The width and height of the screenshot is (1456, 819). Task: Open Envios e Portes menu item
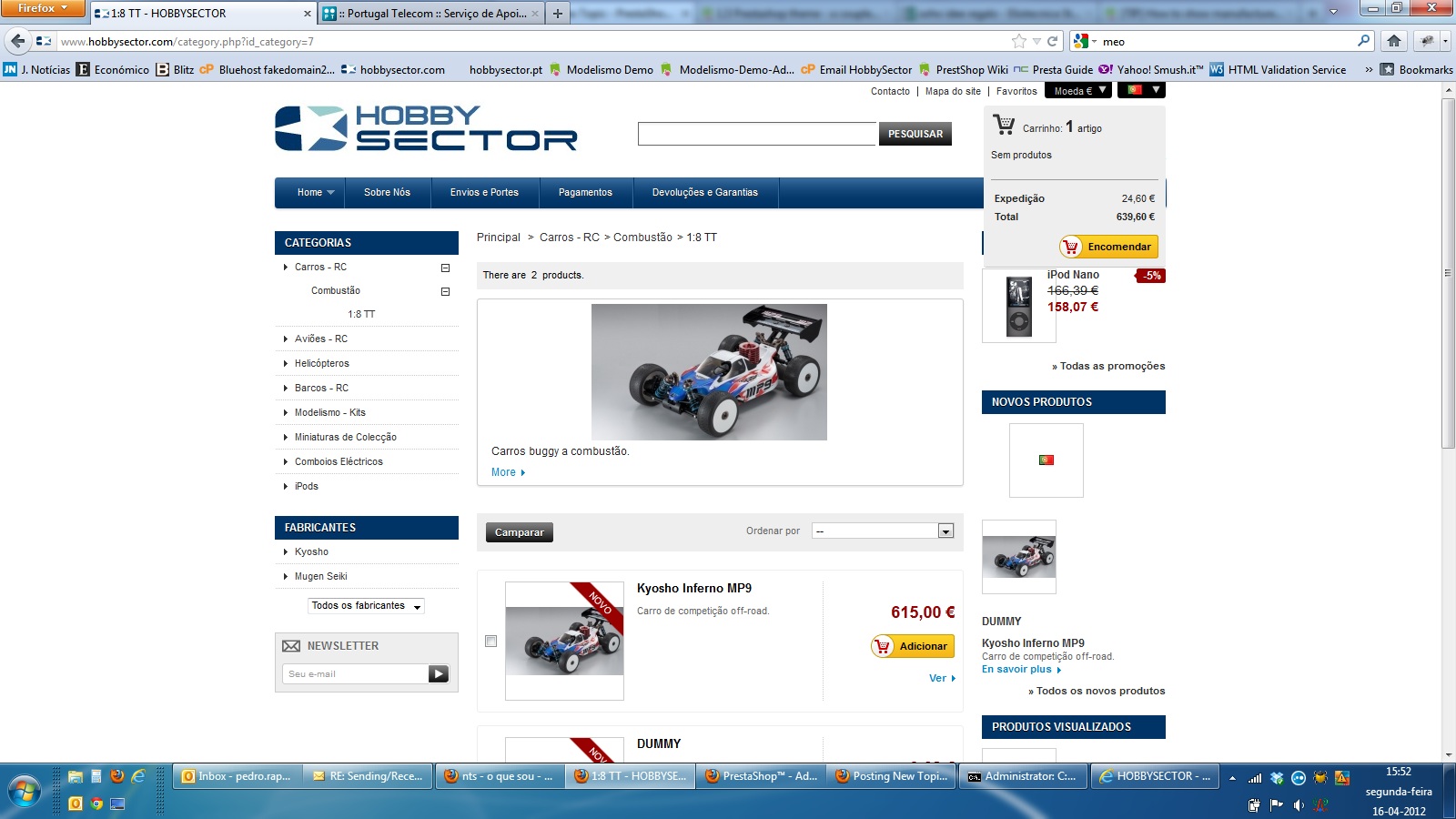tap(484, 193)
